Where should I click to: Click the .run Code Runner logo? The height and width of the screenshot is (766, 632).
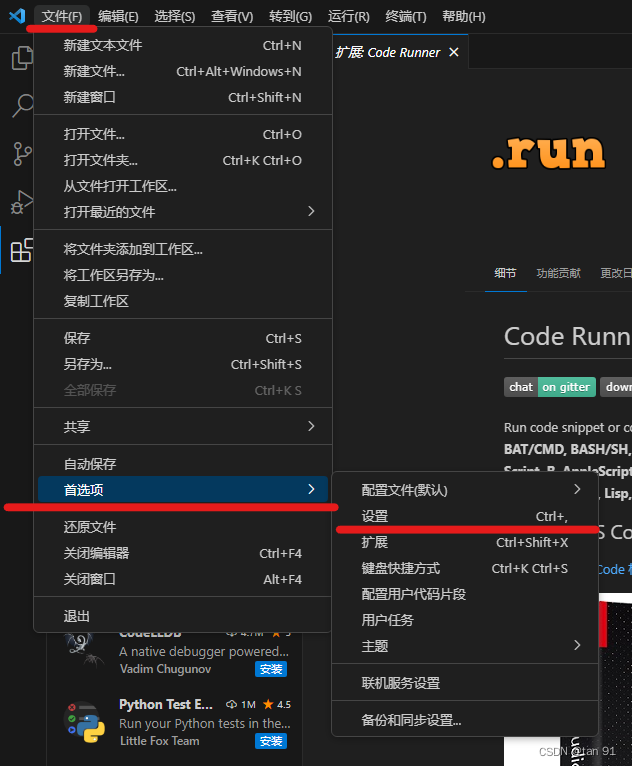click(548, 152)
